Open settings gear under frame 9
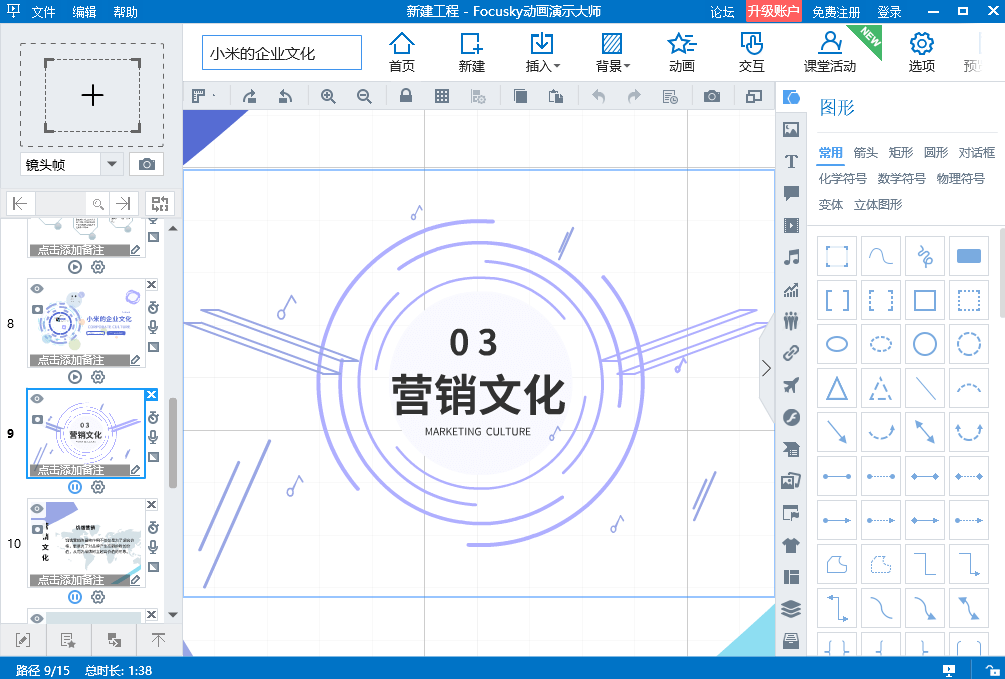Image resolution: width=1005 pixels, height=679 pixels. coord(97,487)
